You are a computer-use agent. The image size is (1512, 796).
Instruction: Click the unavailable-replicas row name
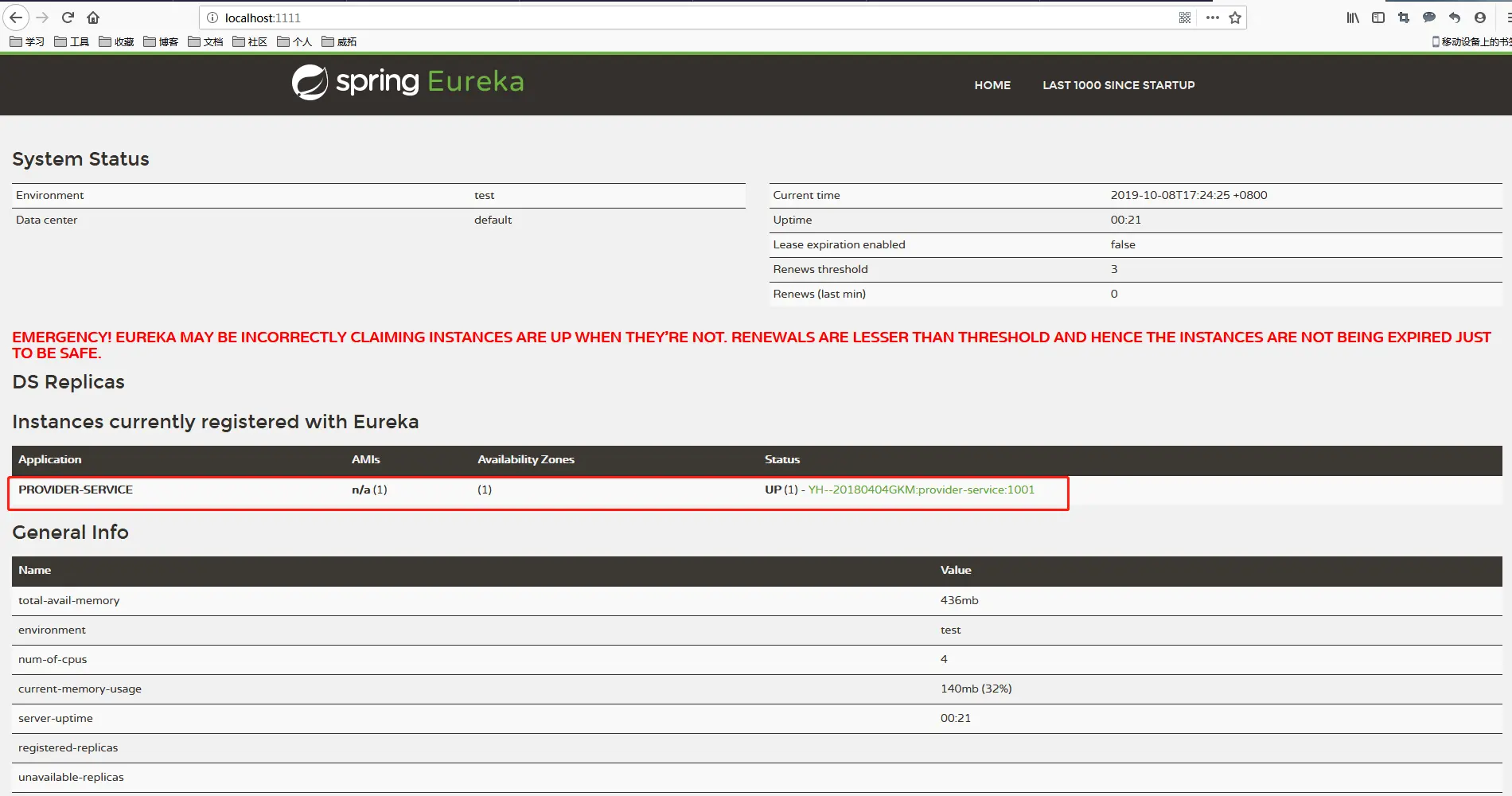coord(71,777)
